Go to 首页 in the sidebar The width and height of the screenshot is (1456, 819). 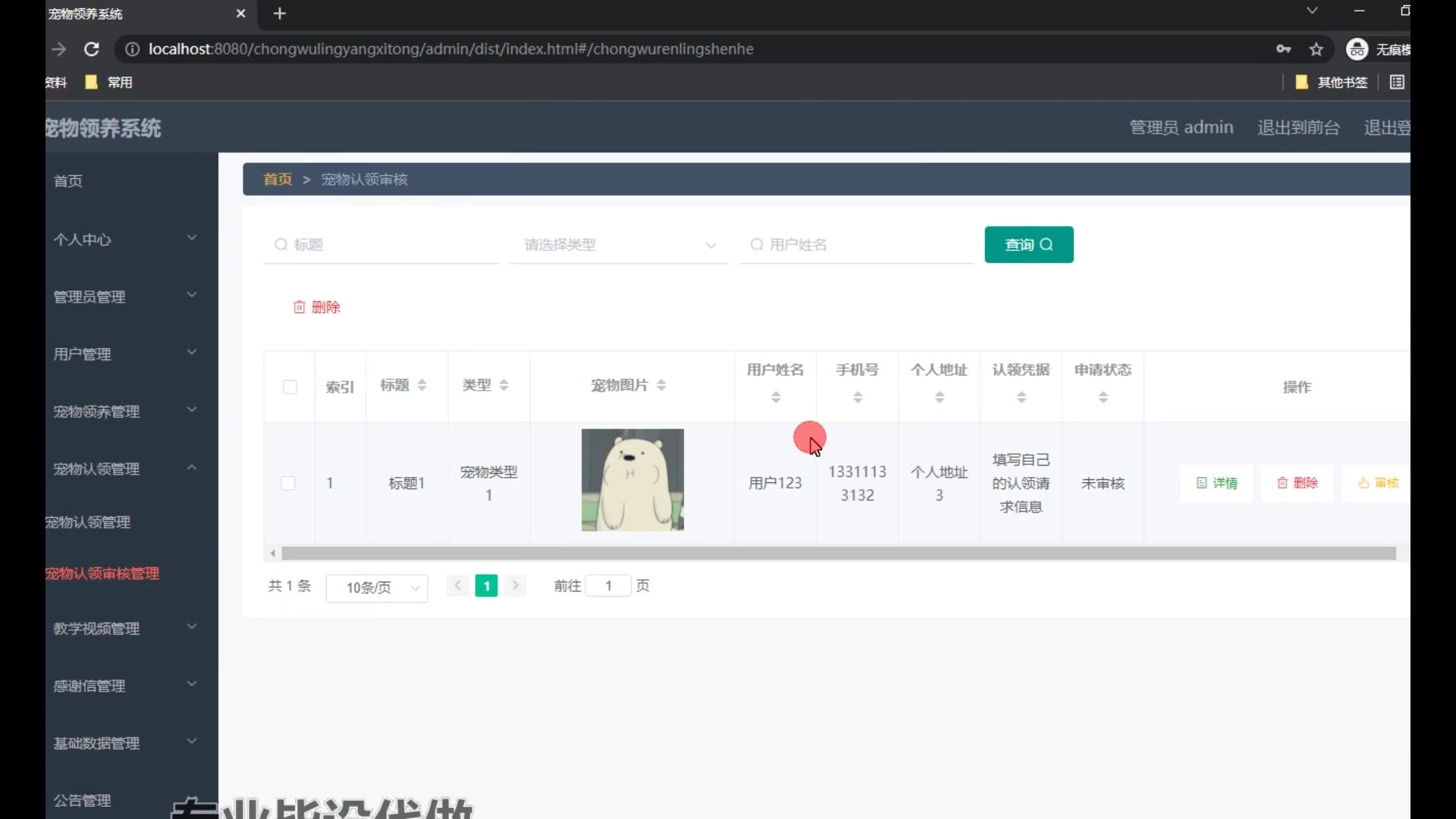tap(68, 181)
